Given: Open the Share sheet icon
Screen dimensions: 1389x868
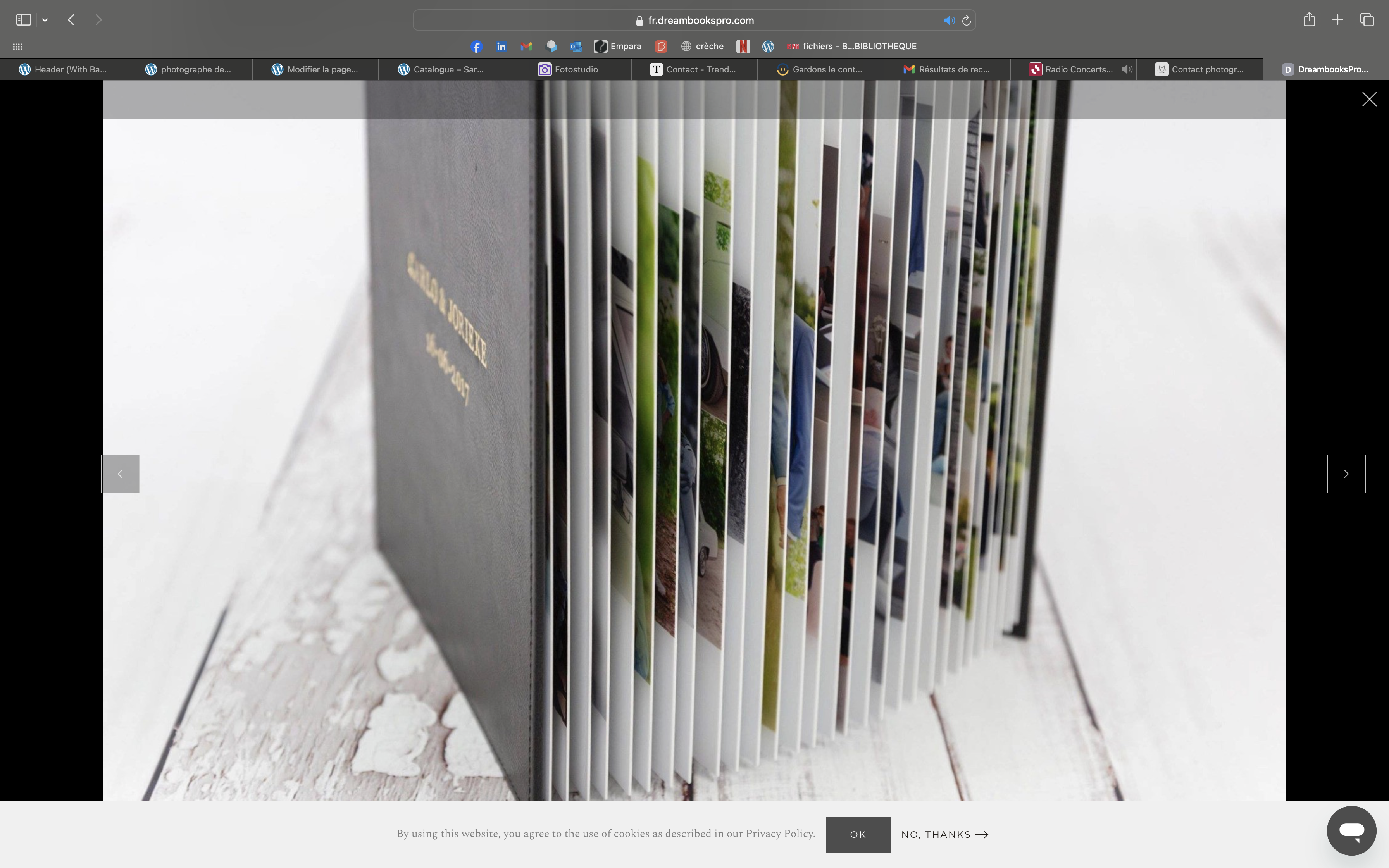Looking at the screenshot, I should [x=1309, y=20].
